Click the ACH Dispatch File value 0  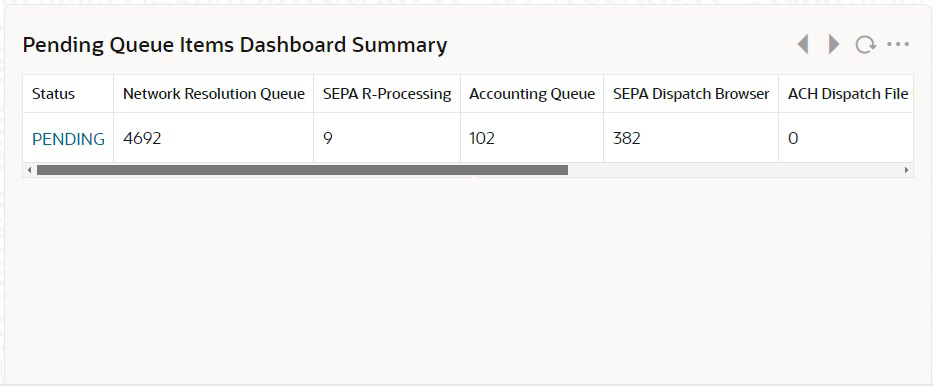(793, 138)
